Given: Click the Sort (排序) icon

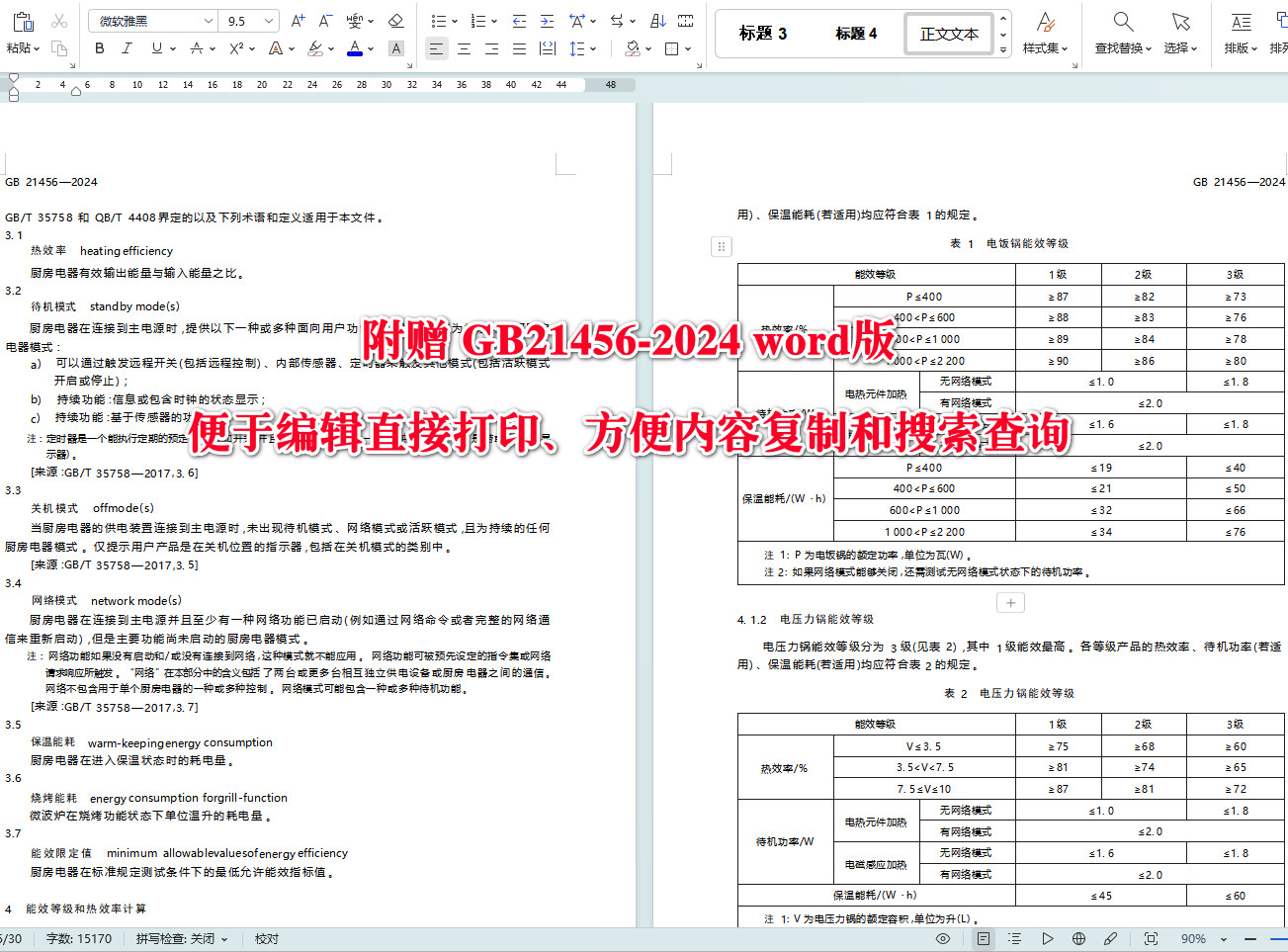Looking at the screenshot, I should (x=660, y=21).
